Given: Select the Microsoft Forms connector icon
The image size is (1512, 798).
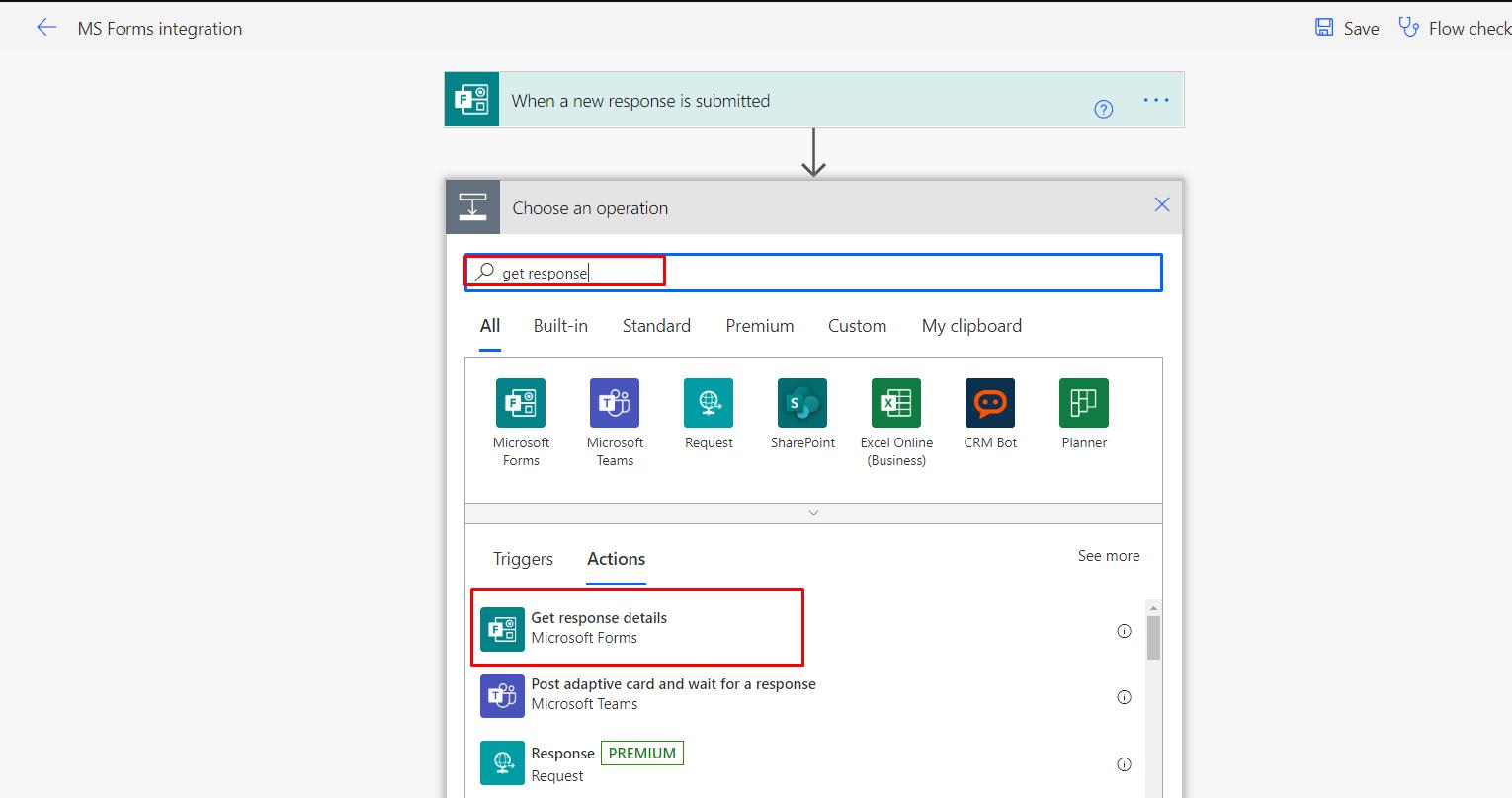Looking at the screenshot, I should (x=521, y=403).
